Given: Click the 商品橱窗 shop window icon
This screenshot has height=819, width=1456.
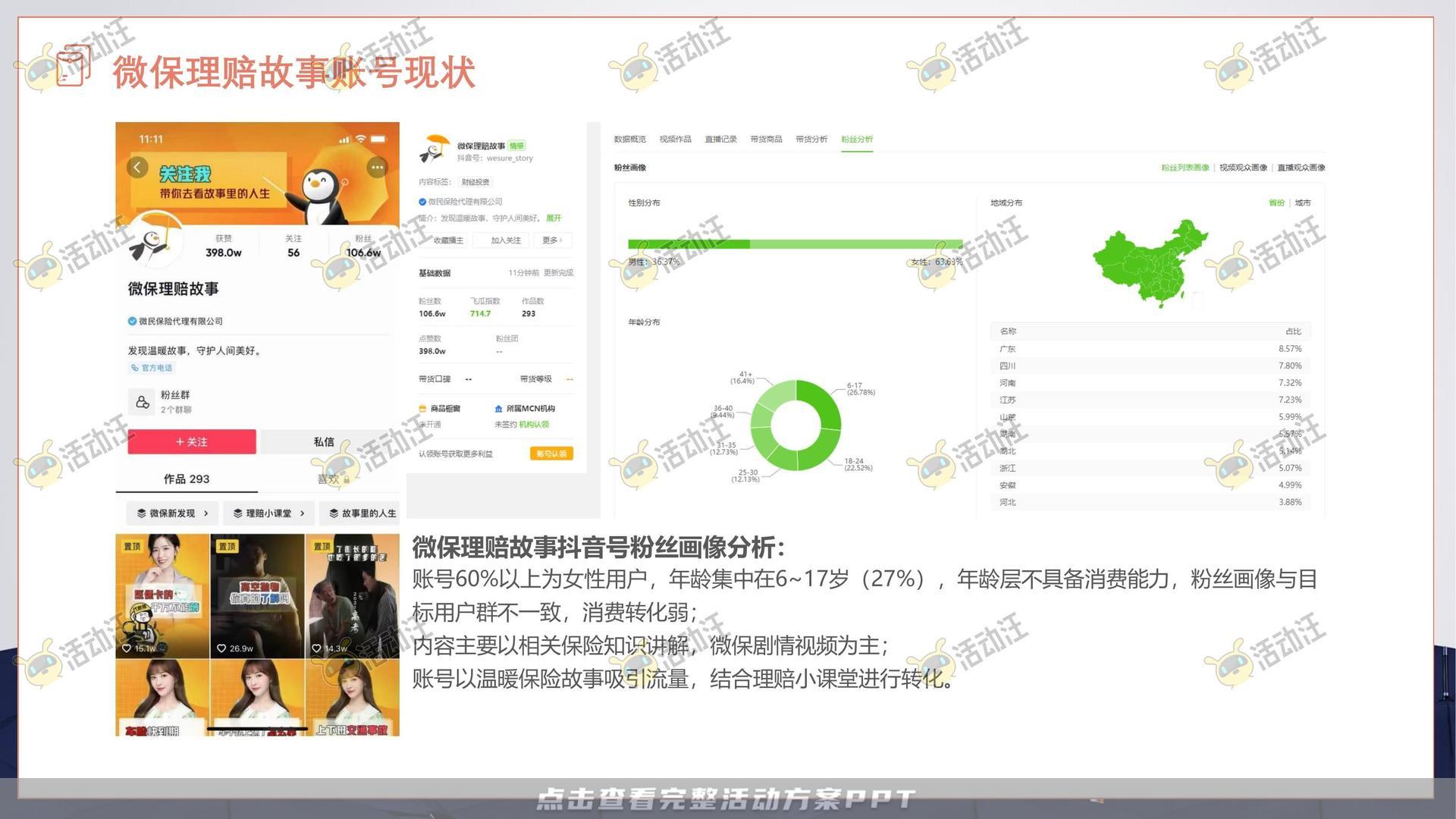Looking at the screenshot, I should pyautogui.click(x=422, y=408).
